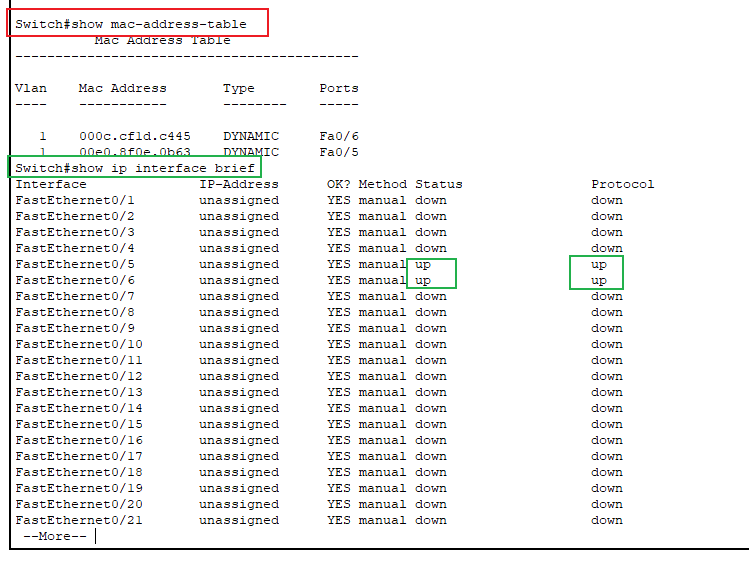Select FastEthernet0/15 interface name

(79, 424)
